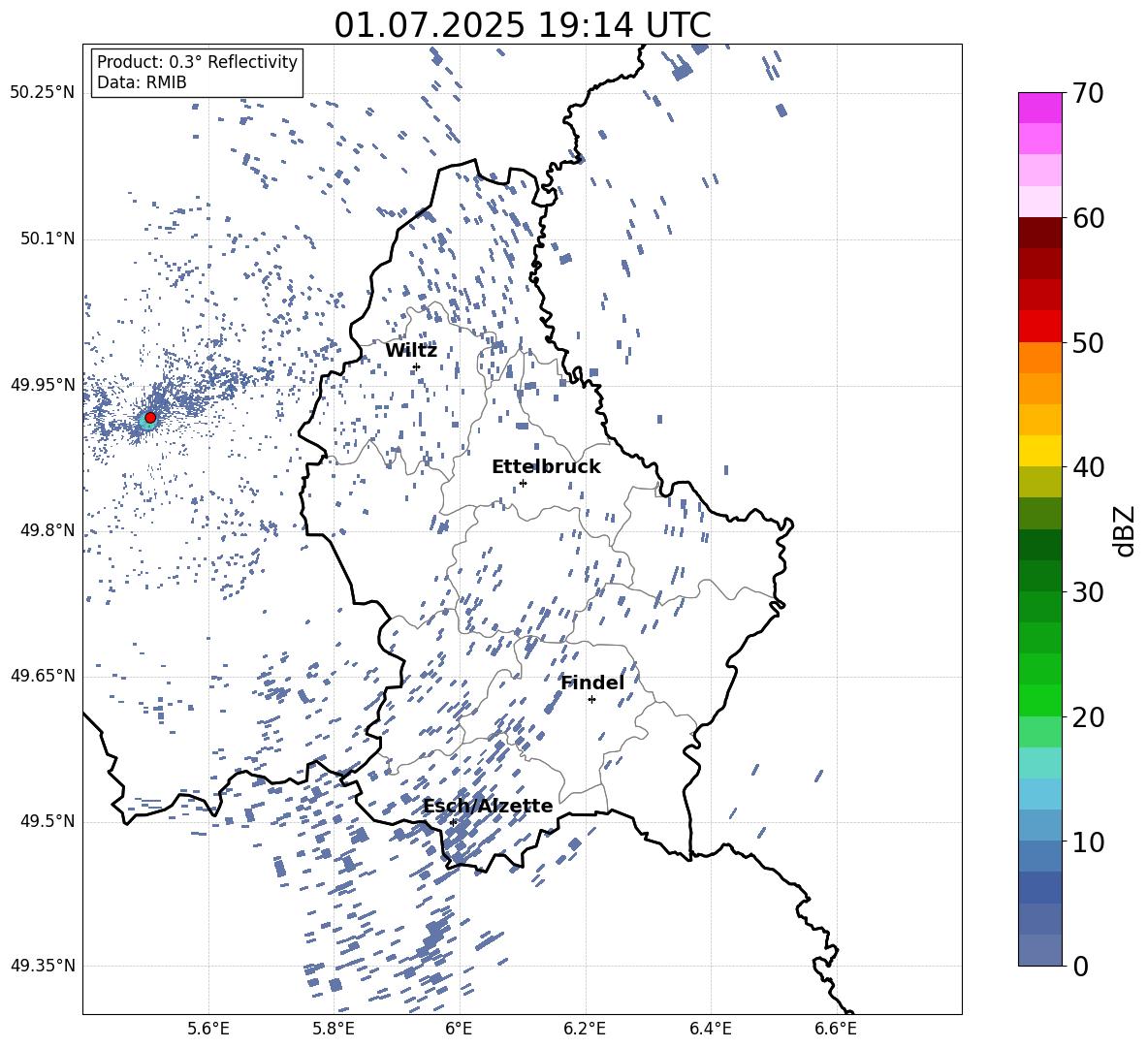The width and height of the screenshot is (1148, 1048).
Task: Click the 49.65°N latitude label
Action: [43, 676]
